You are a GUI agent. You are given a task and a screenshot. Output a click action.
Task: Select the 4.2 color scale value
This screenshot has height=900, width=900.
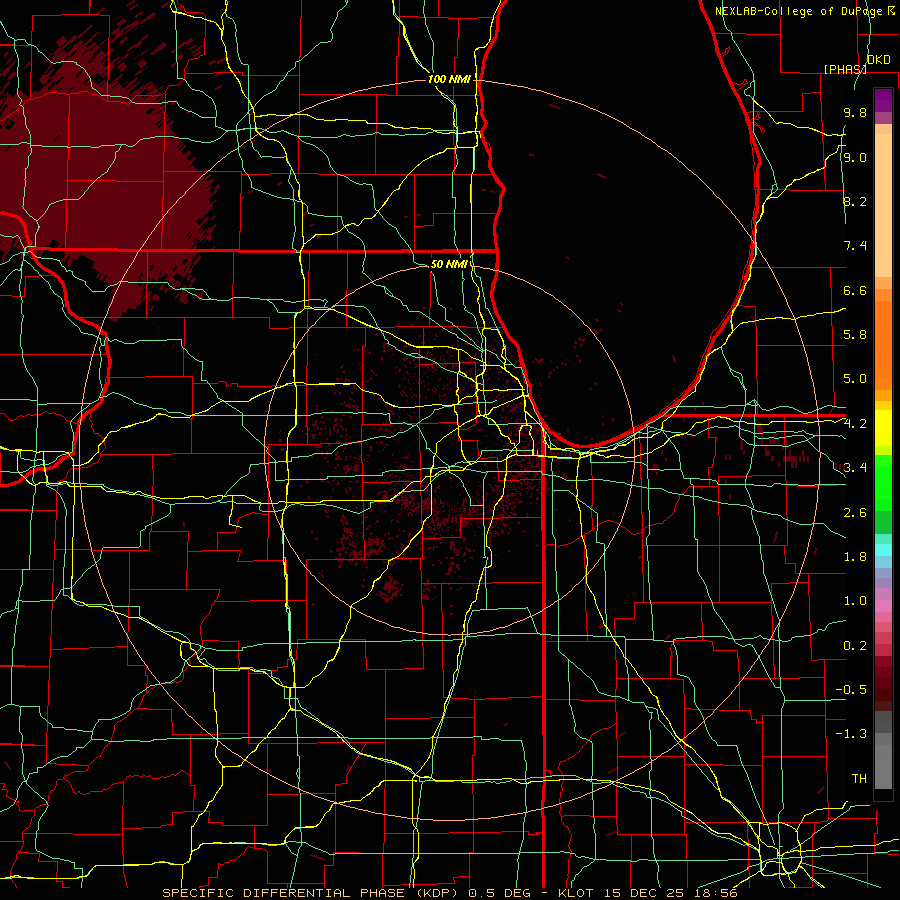coord(855,424)
